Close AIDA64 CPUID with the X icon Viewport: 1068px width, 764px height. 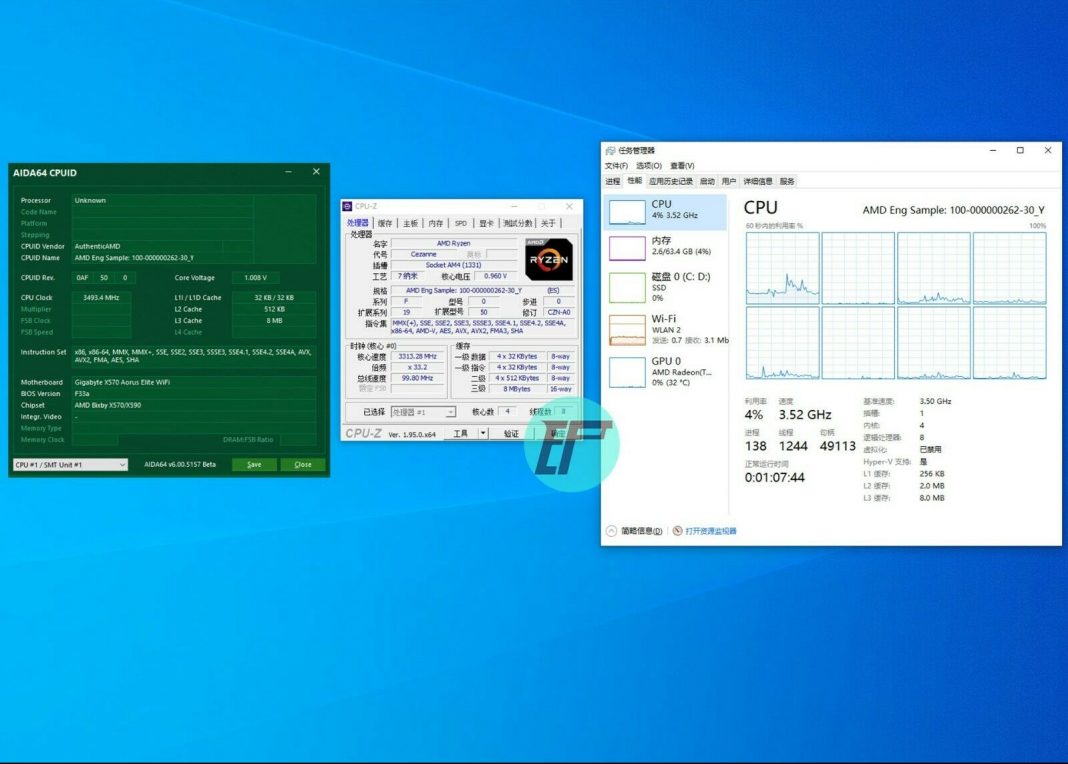(316, 172)
